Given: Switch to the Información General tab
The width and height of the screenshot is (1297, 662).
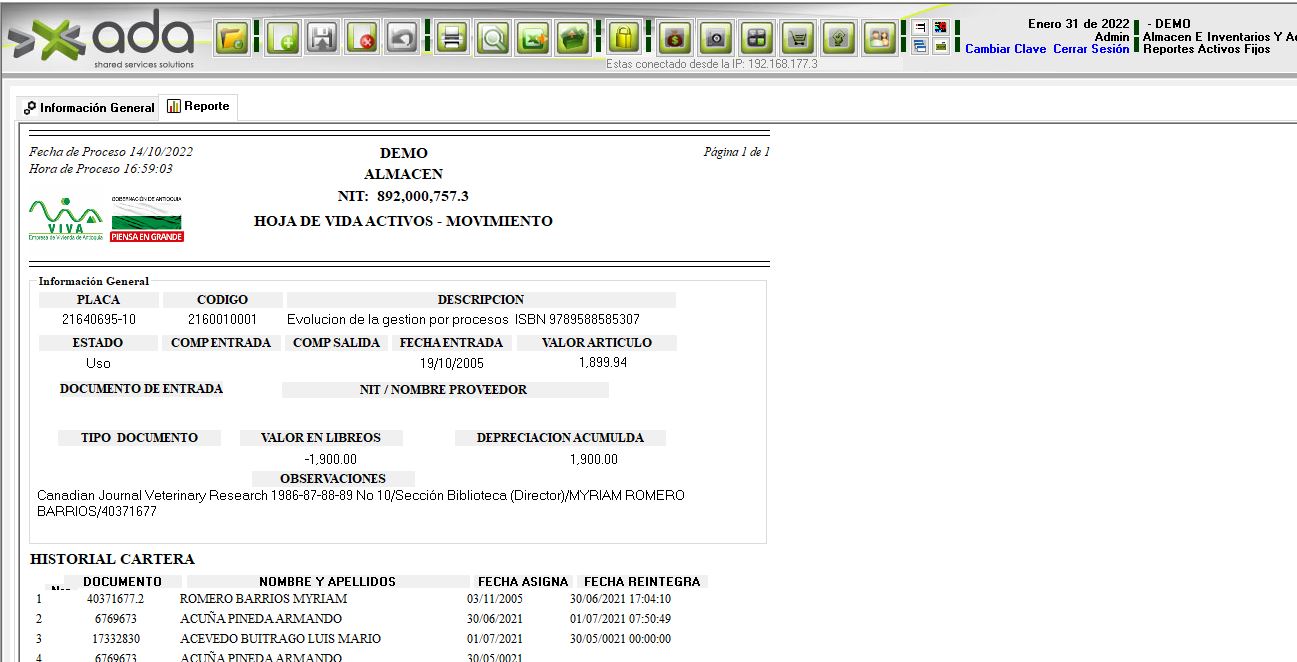Looking at the screenshot, I should tap(89, 108).
